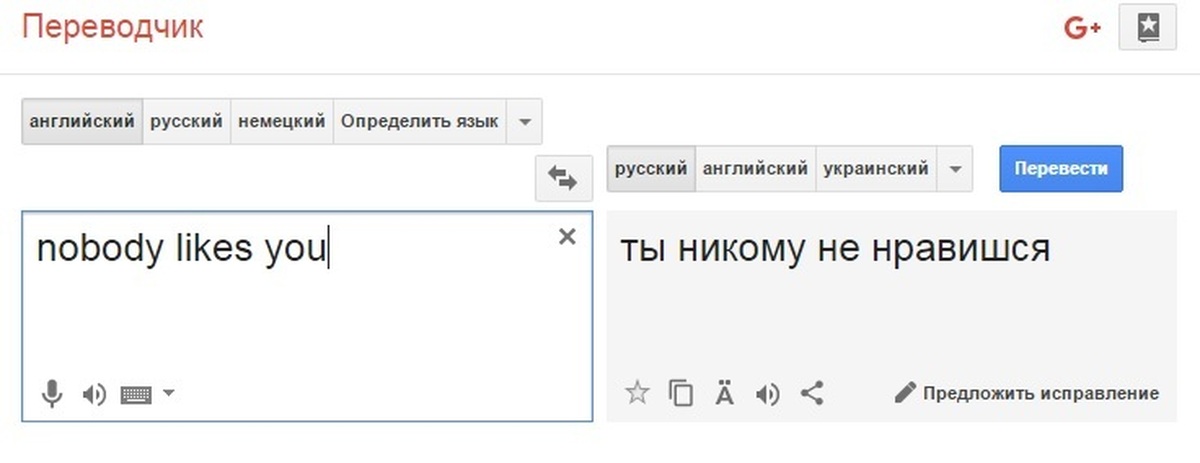Viewport: 1200px width, 463px height.
Task: Choose украинский as the target language
Action: point(876,169)
